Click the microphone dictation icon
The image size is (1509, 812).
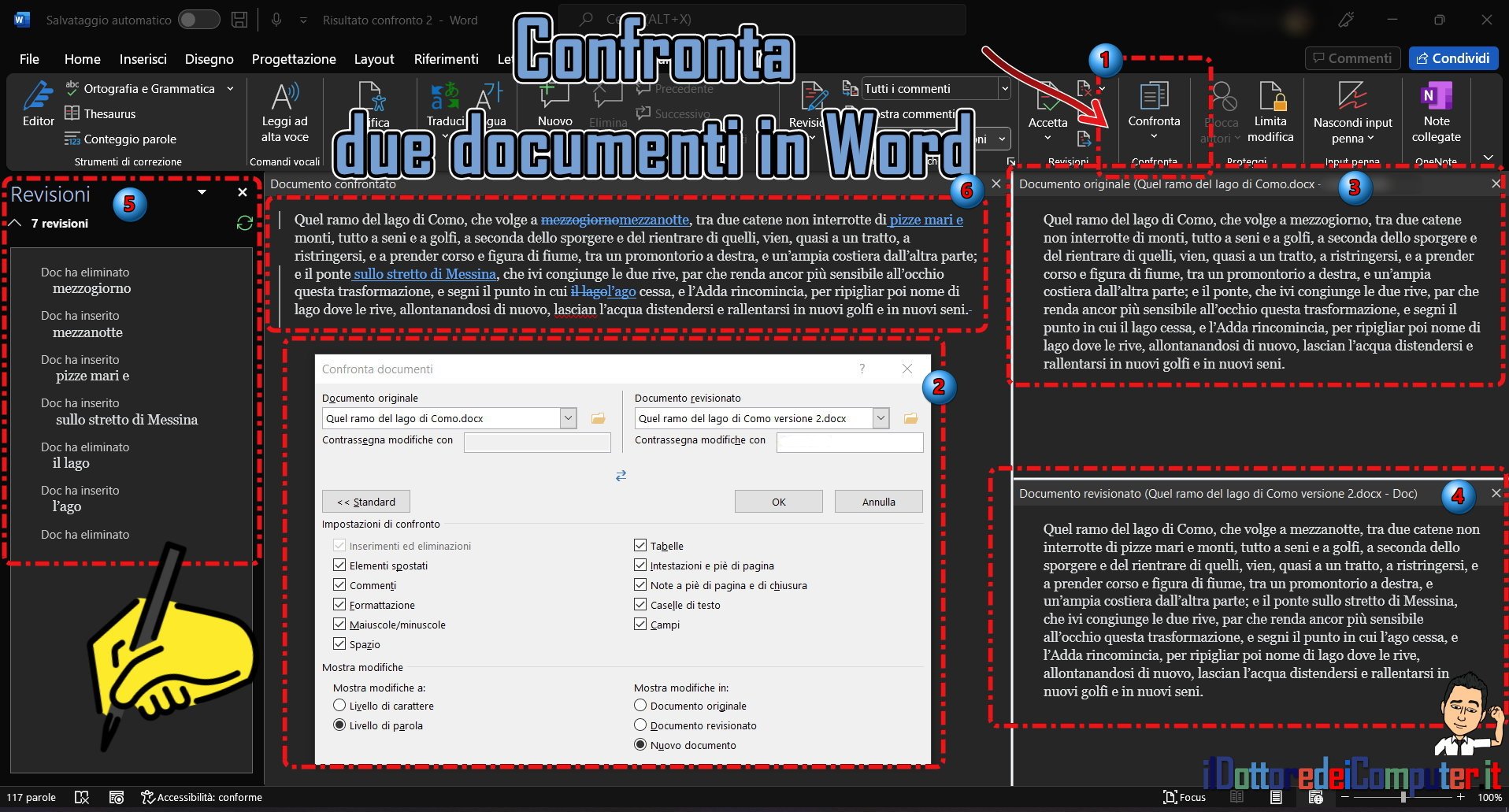(x=276, y=20)
